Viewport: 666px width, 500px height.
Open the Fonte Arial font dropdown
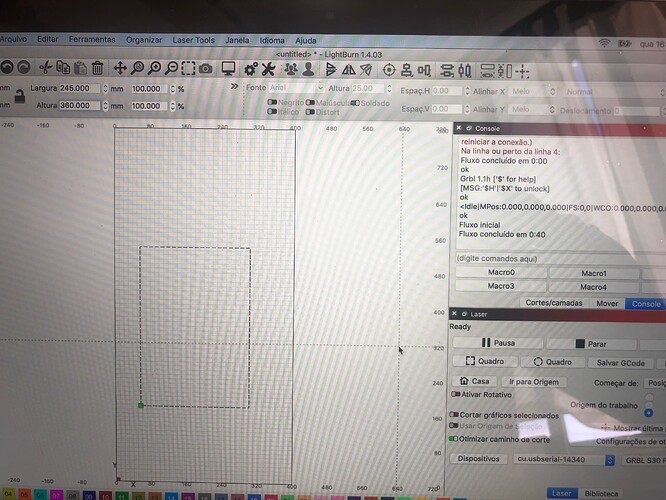pos(295,88)
